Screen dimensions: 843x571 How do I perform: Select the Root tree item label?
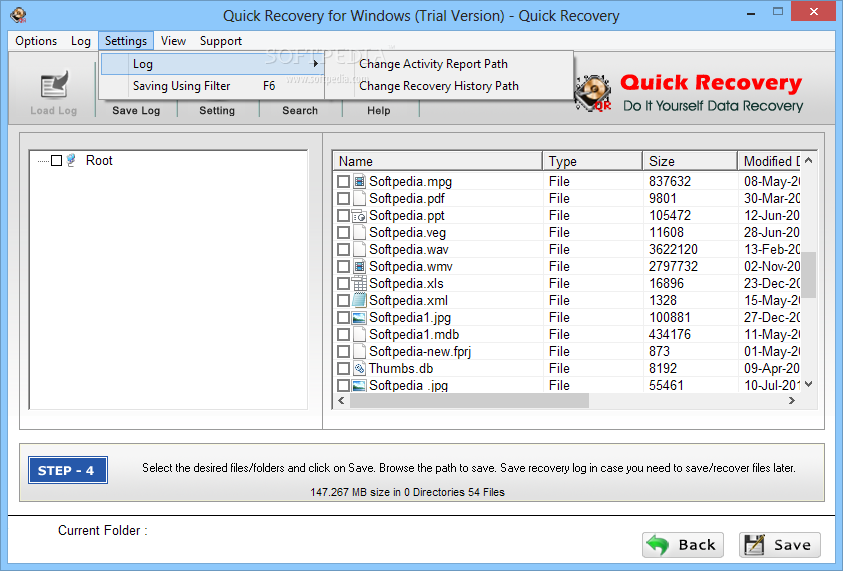coord(99,160)
